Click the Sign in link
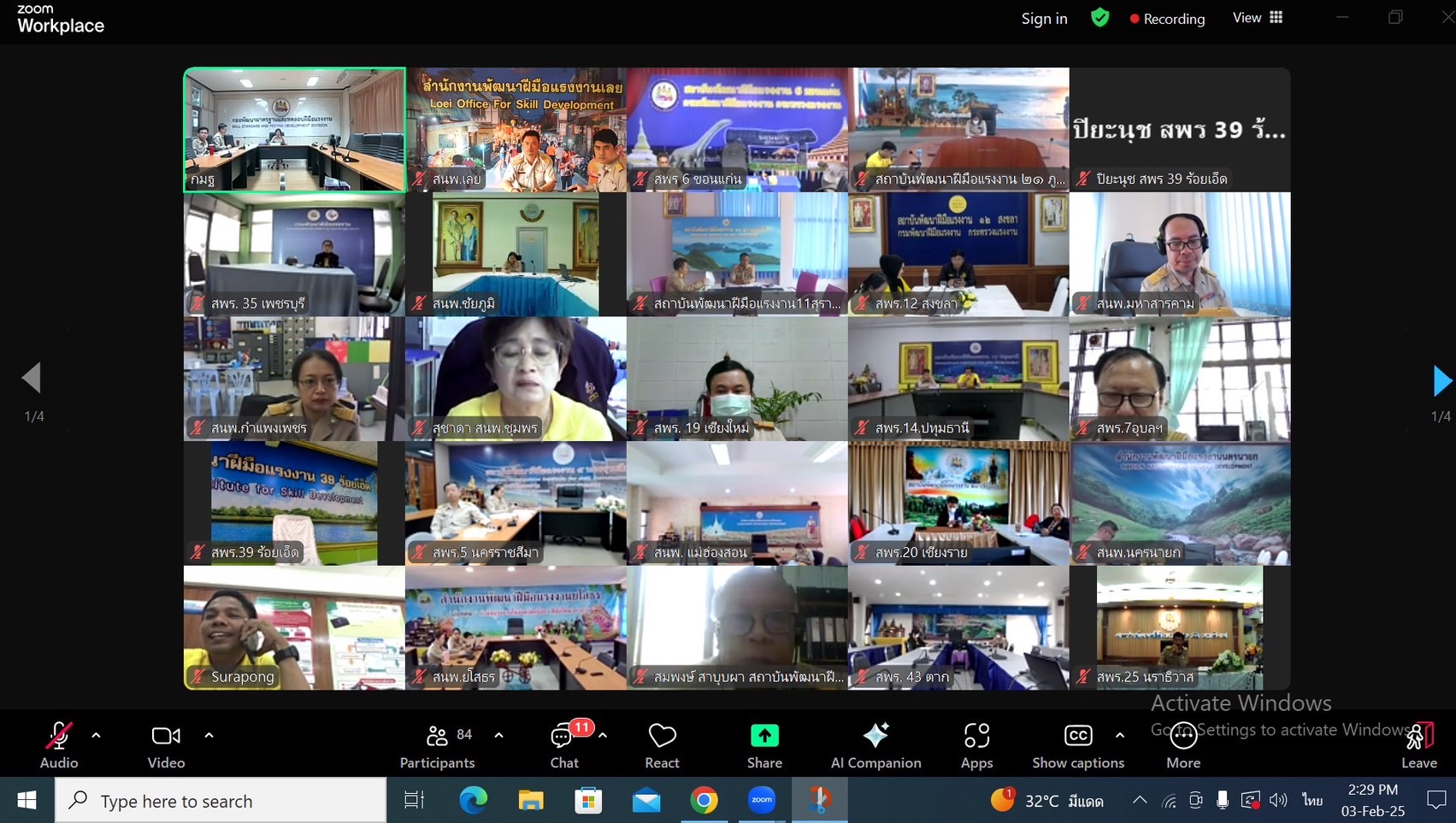Viewport: 1456px width, 823px height. click(x=1044, y=18)
